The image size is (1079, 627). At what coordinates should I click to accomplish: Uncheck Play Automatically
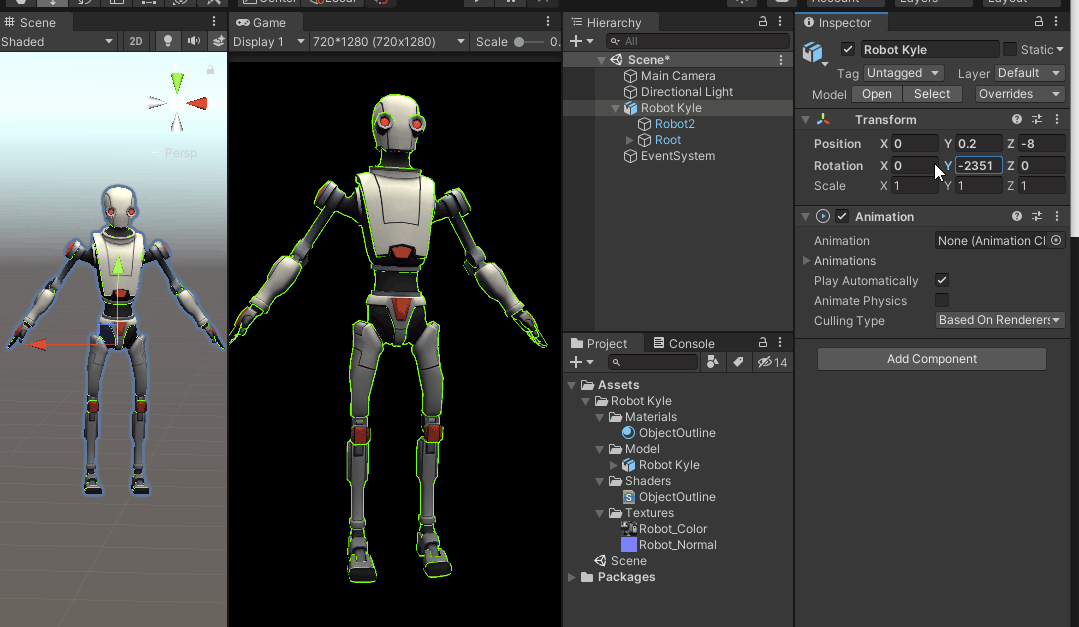coord(942,281)
